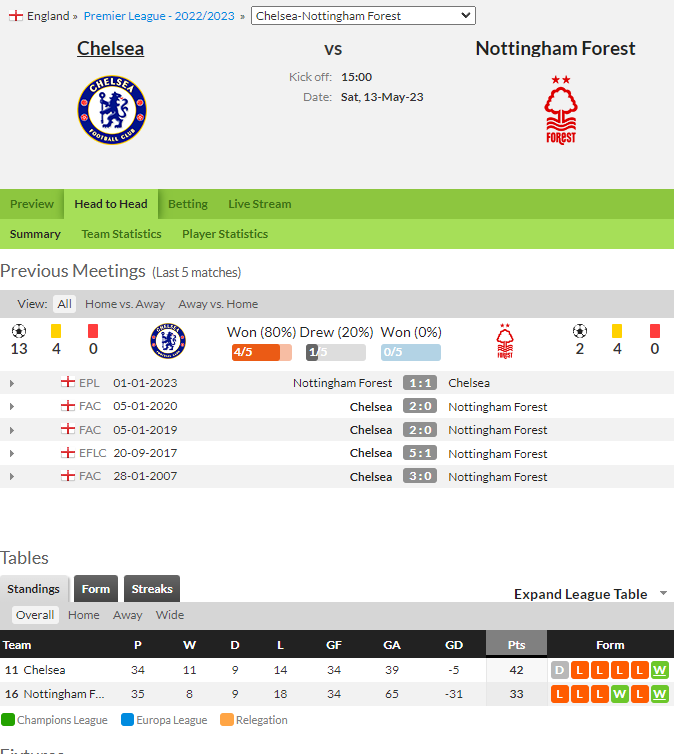
Task: Click Chelsea's latest green W form badge
Action: [659, 670]
